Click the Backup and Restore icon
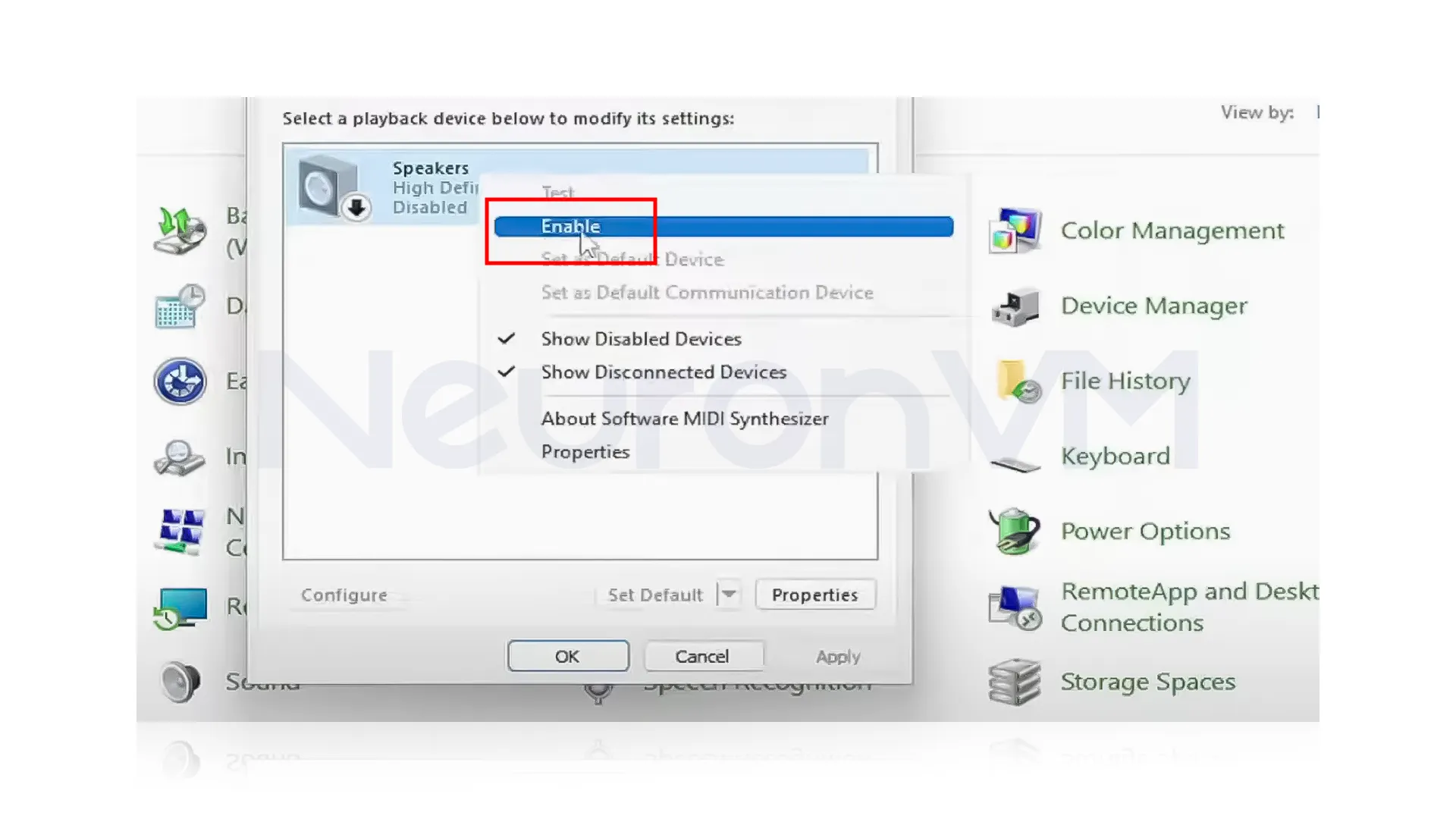The image size is (1456, 819). (x=180, y=231)
